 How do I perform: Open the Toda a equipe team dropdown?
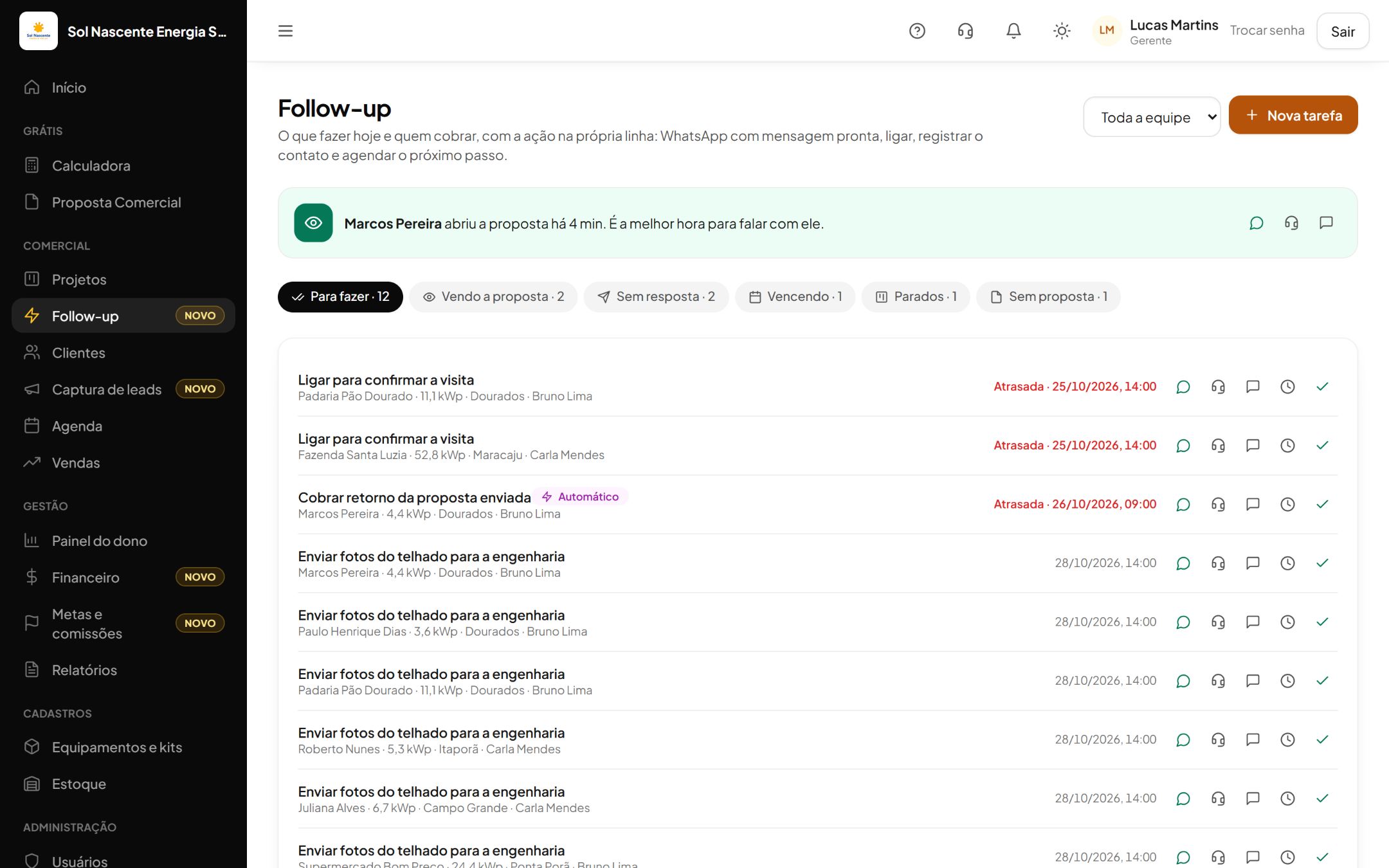pyautogui.click(x=1152, y=117)
